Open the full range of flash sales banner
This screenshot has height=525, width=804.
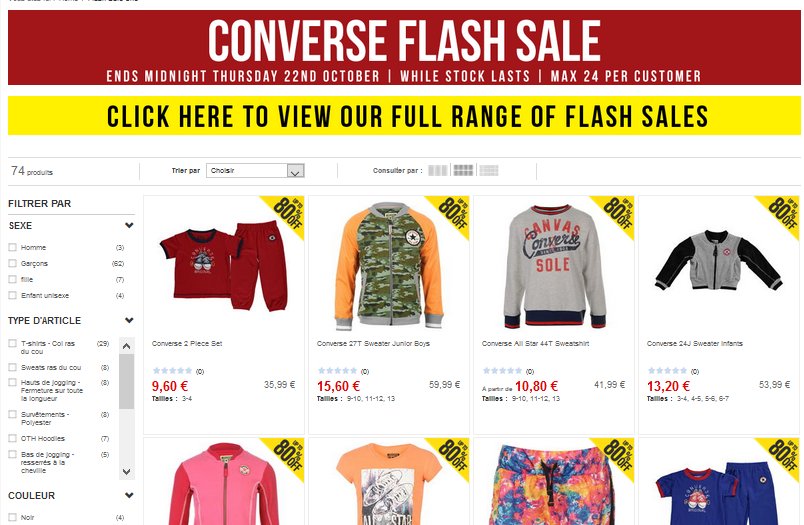click(404, 116)
